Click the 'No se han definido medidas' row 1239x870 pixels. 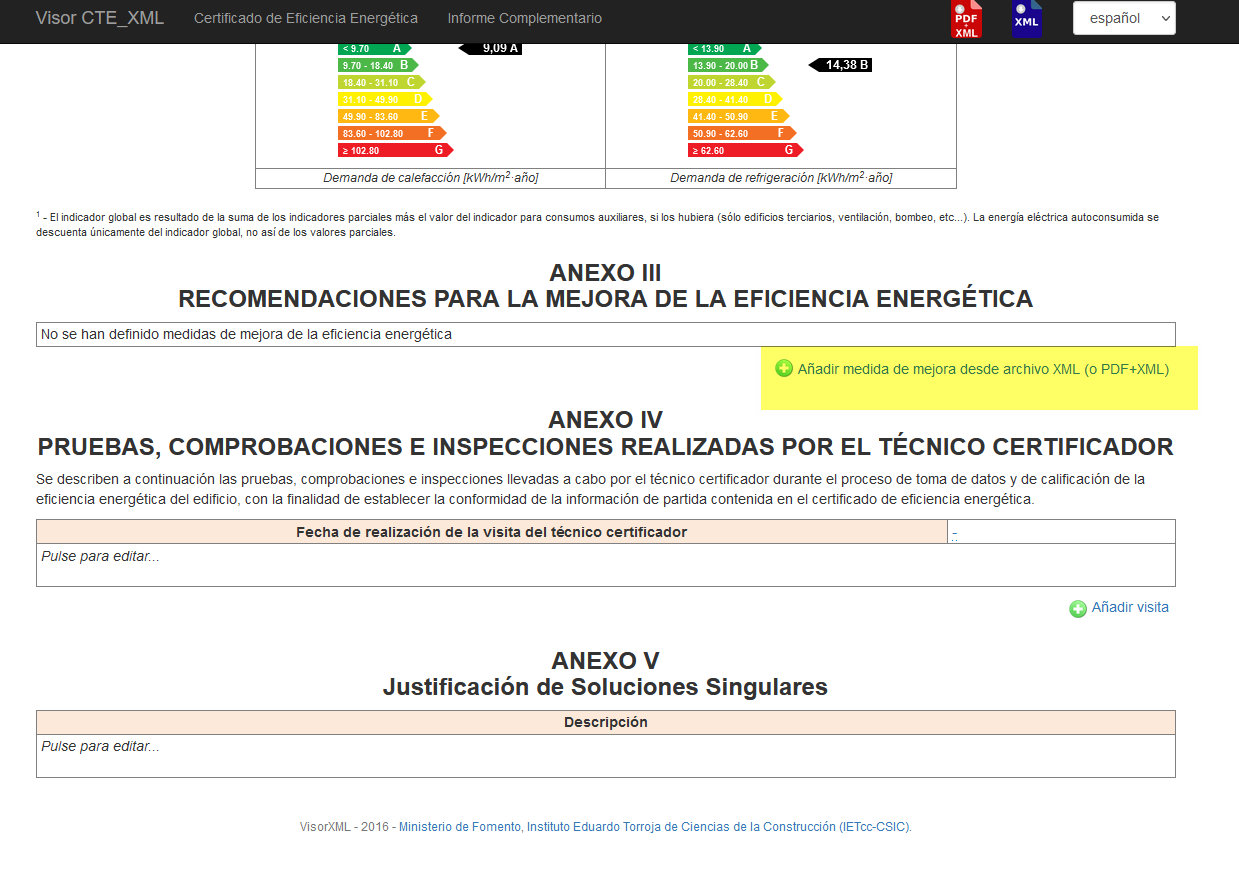[x=605, y=334]
